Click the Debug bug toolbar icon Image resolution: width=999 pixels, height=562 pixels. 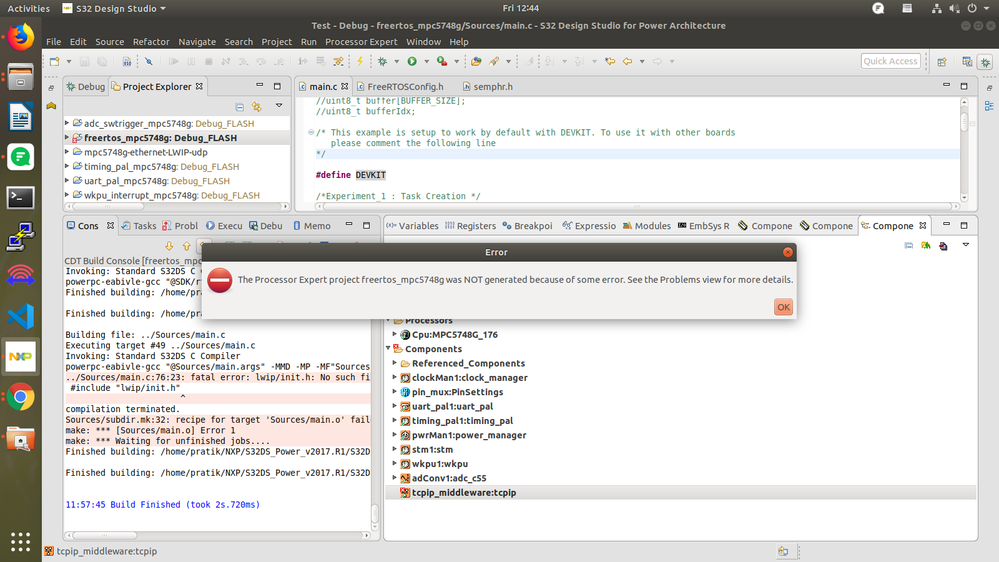(x=382, y=61)
